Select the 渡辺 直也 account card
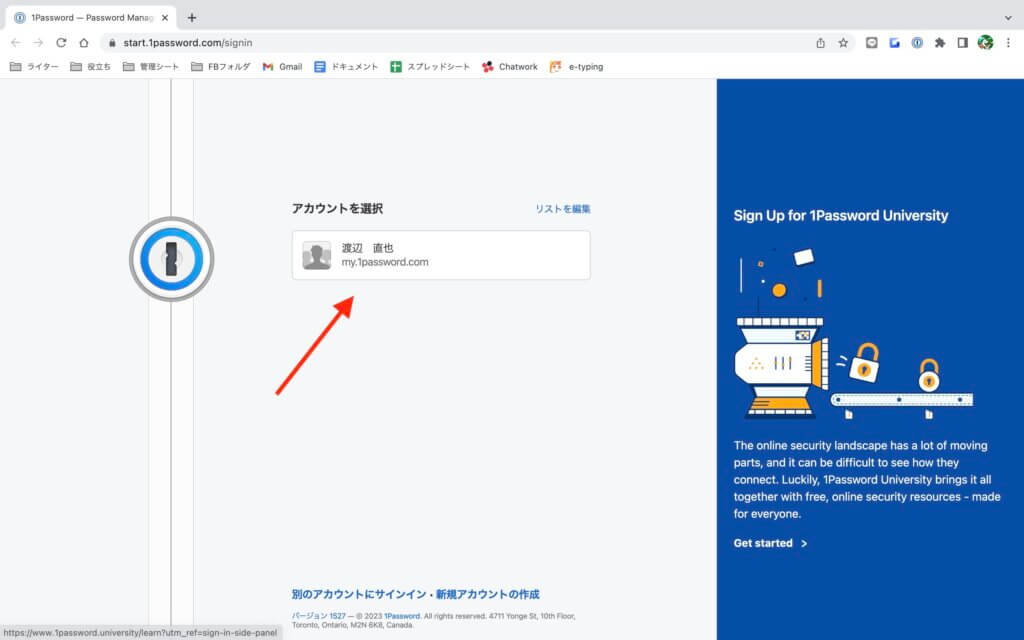Image resolution: width=1024 pixels, height=640 pixels. (441, 255)
